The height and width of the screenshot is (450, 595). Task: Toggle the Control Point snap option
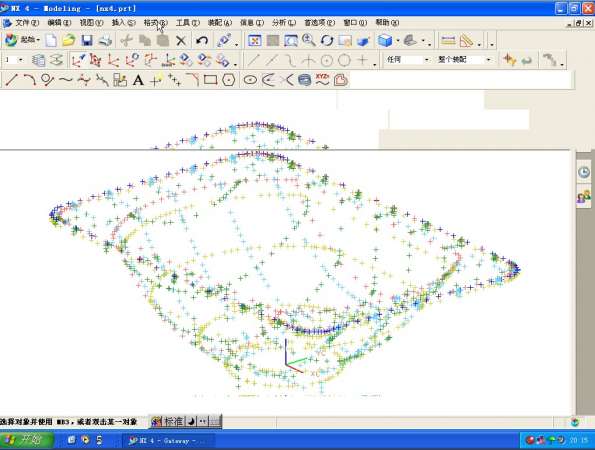coord(290,60)
